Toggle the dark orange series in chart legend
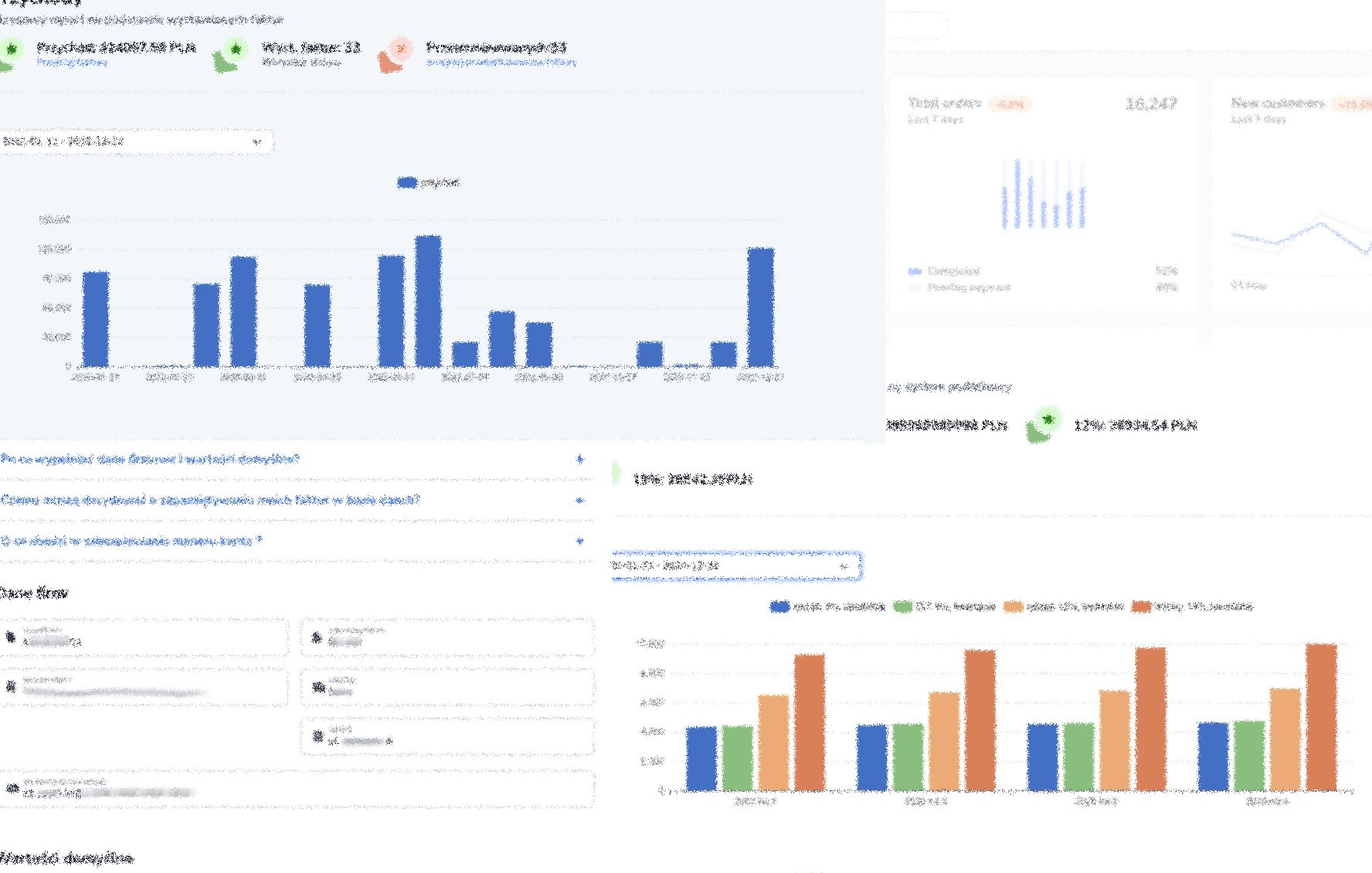The image size is (1372, 873). click(x=1141, y=606)
